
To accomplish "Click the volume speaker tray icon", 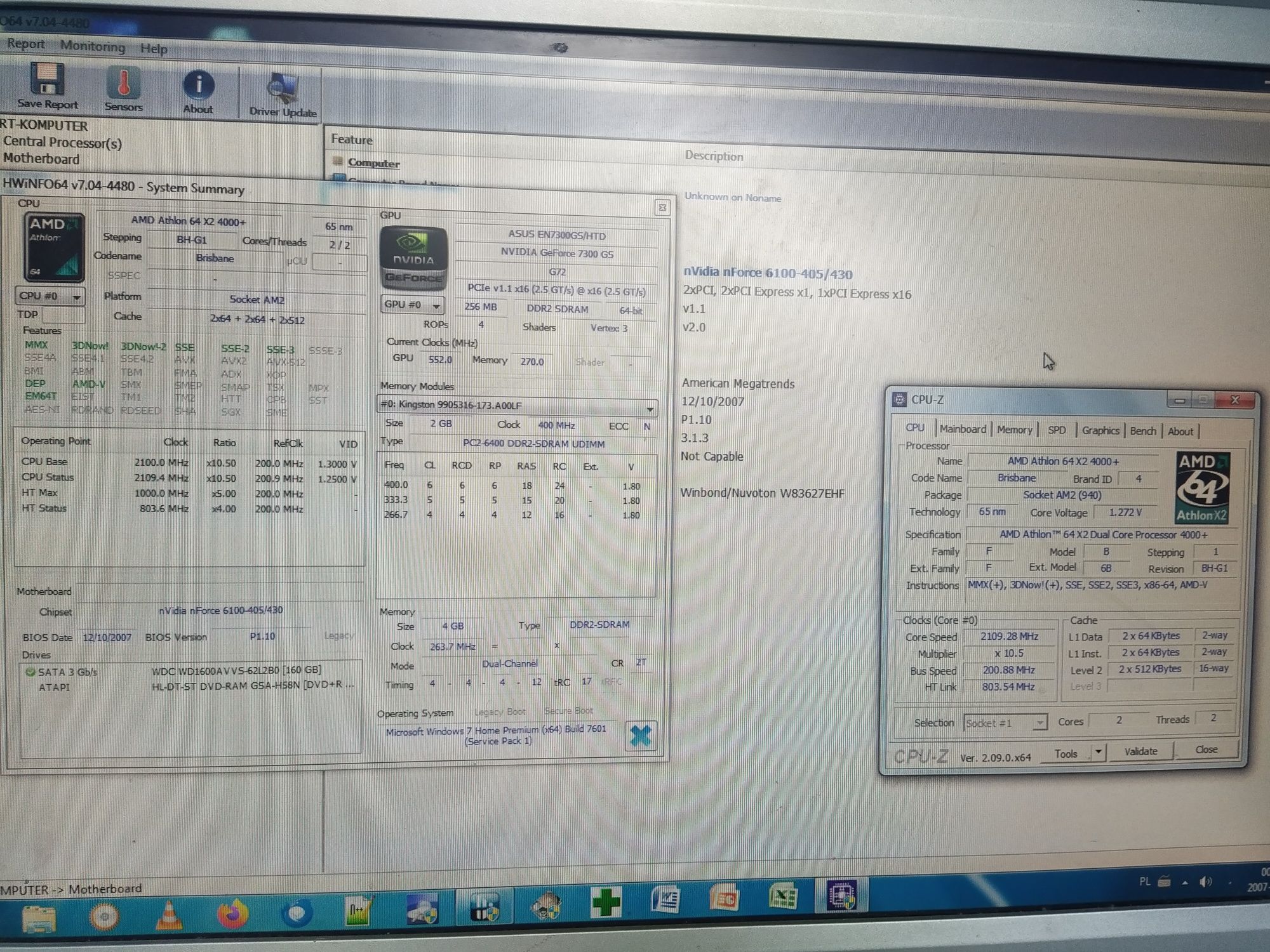I will tap(1205, 882).
